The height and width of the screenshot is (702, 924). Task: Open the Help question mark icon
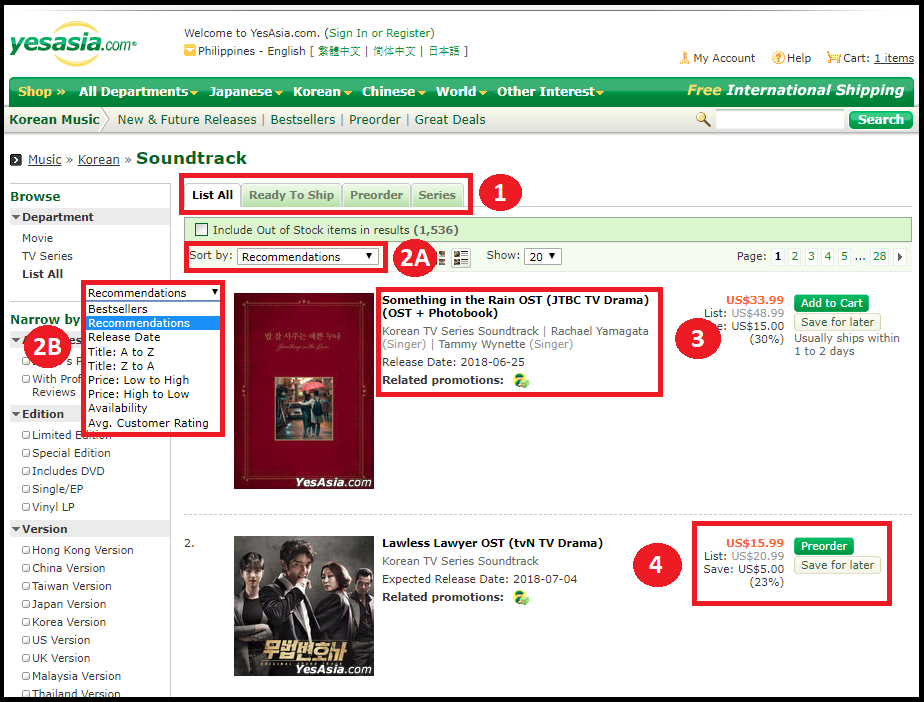coord(778,58)
